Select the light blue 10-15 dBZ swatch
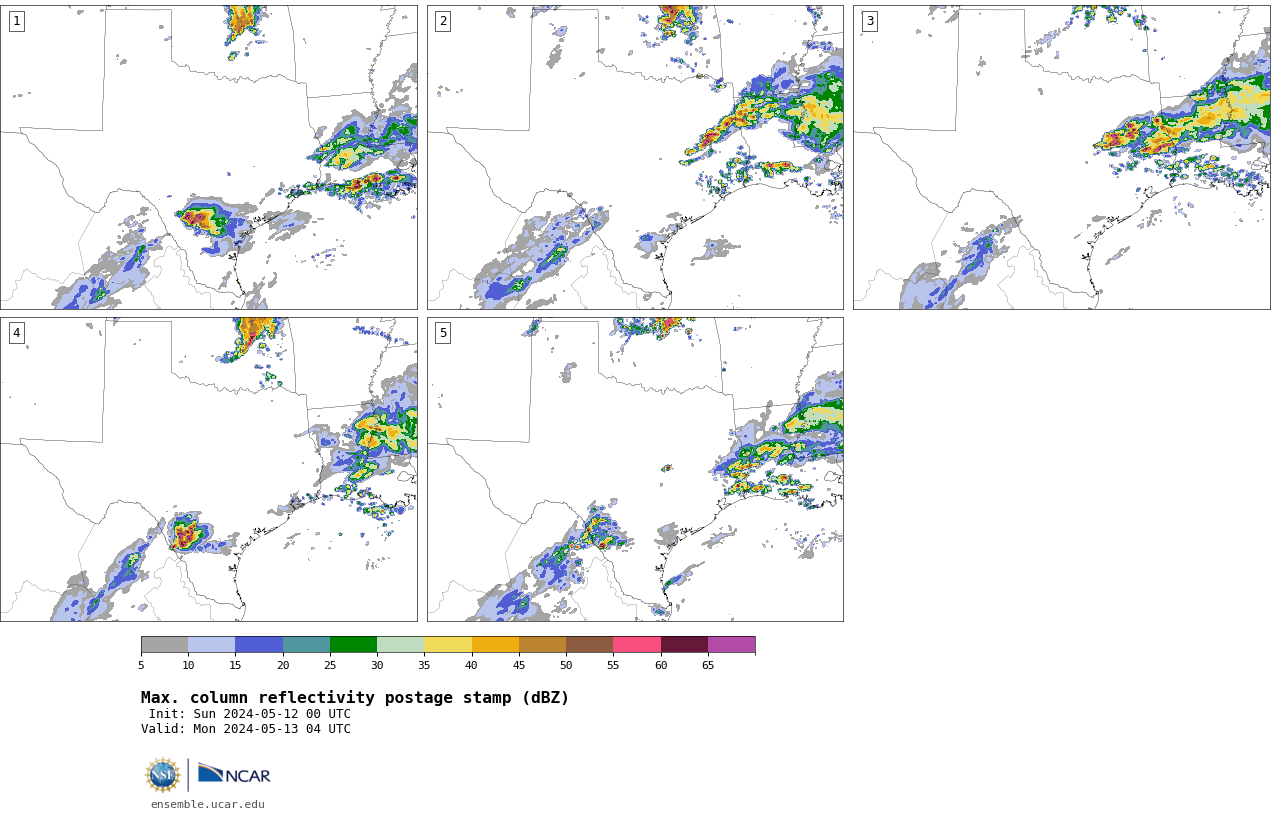The image size is (1280, 815). point(212,644)
